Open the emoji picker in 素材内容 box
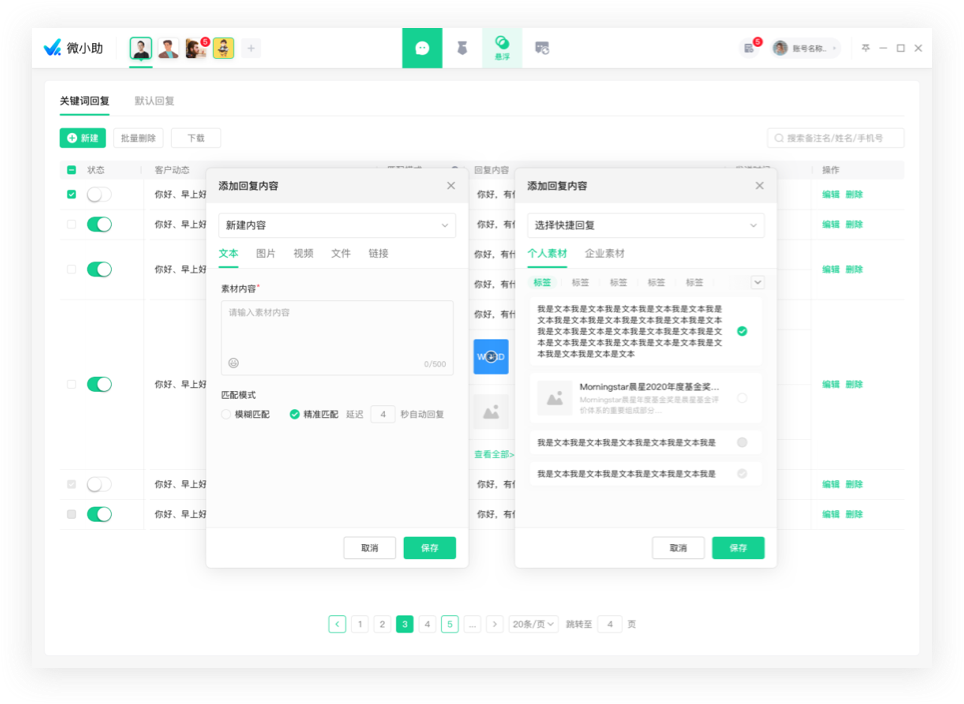This screenshot has width=964, height=704. coord(234,363)
